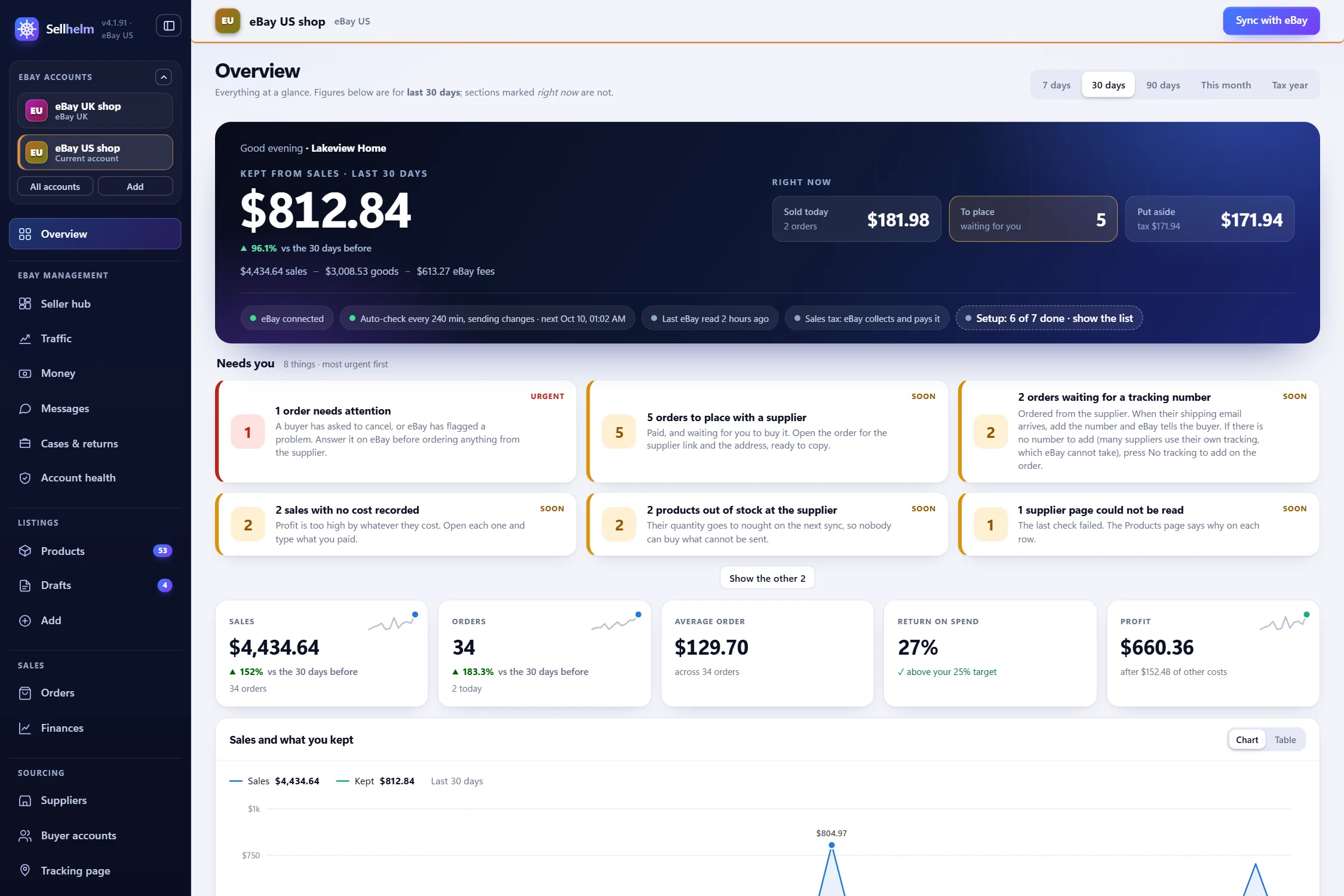Open Buyer accounts
Screen dimensions: 1344x896
pos(95,836)
